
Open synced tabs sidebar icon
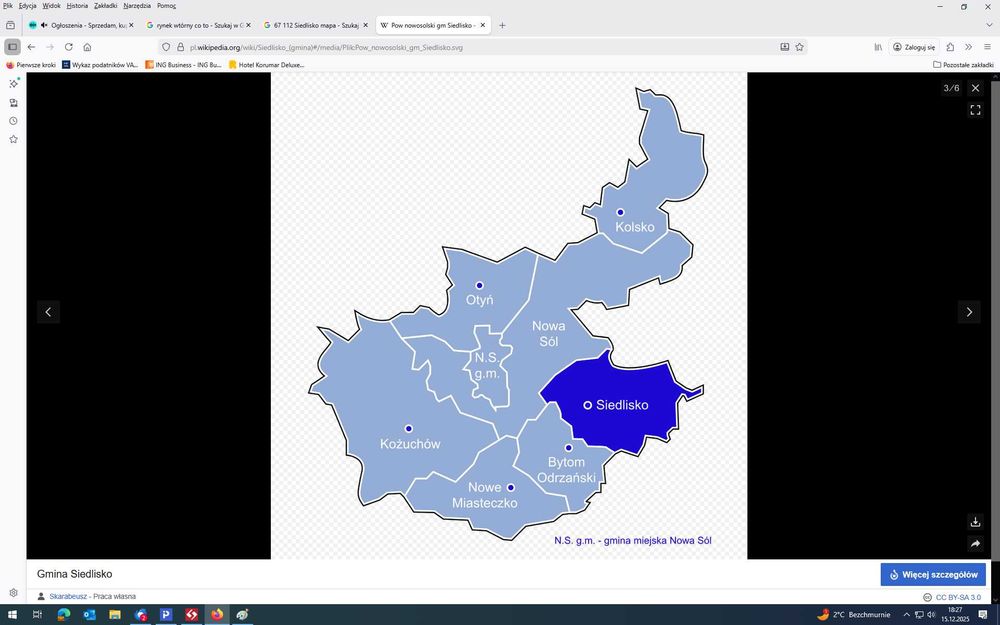point(13,102)
